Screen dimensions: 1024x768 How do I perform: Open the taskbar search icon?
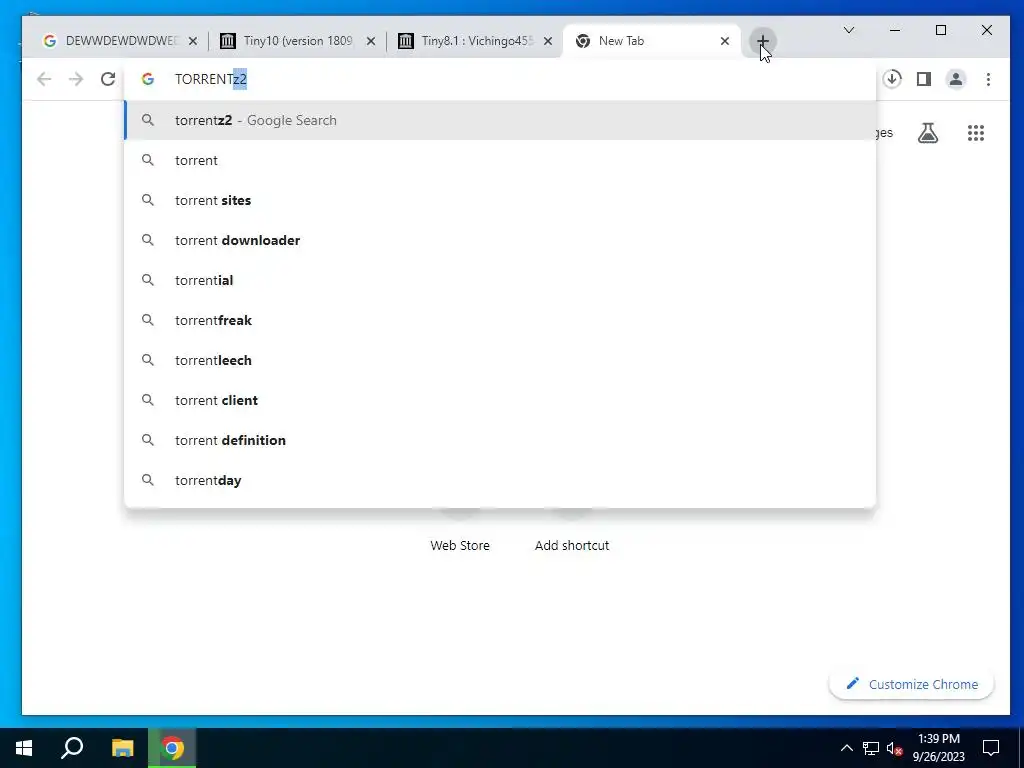[72, 748]
